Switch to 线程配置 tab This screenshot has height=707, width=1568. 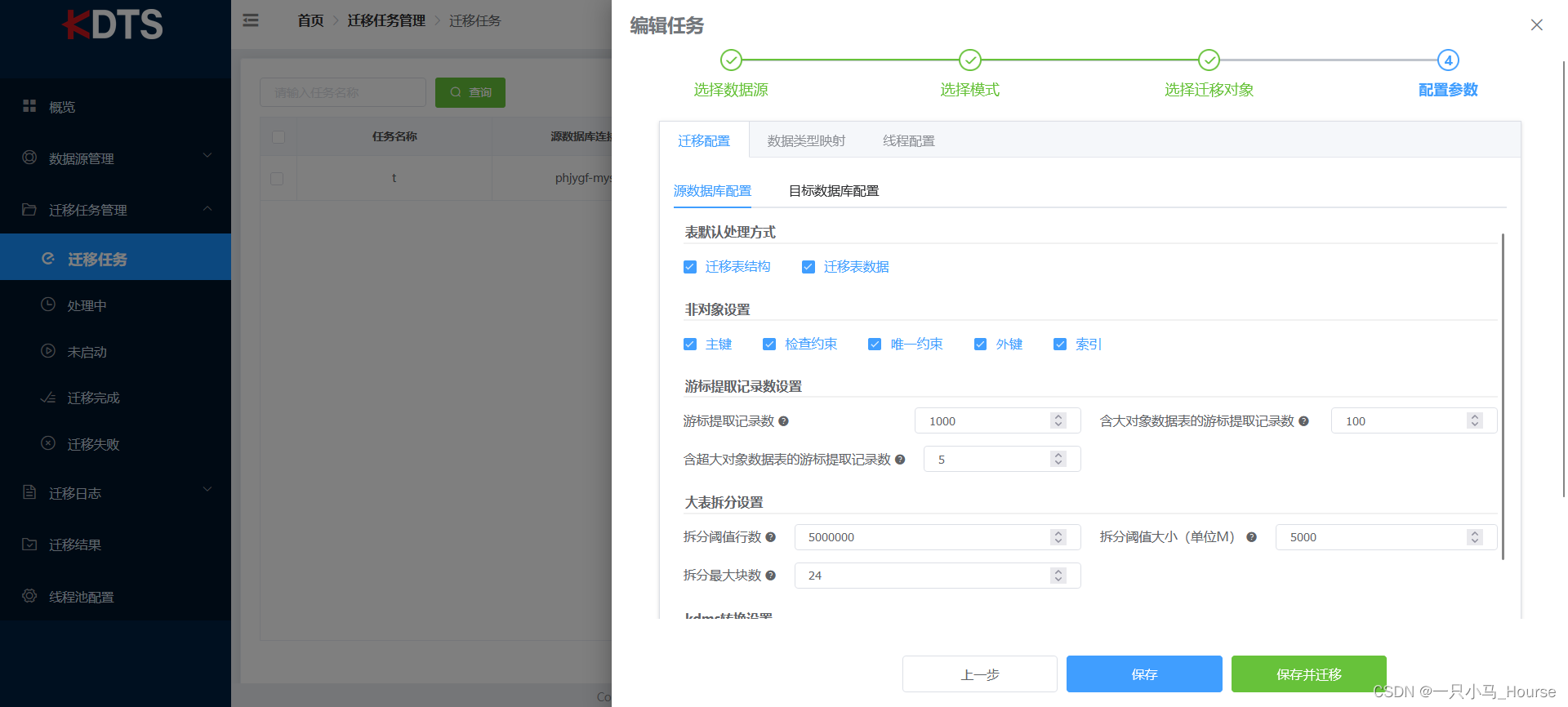[x=909, y=140]
